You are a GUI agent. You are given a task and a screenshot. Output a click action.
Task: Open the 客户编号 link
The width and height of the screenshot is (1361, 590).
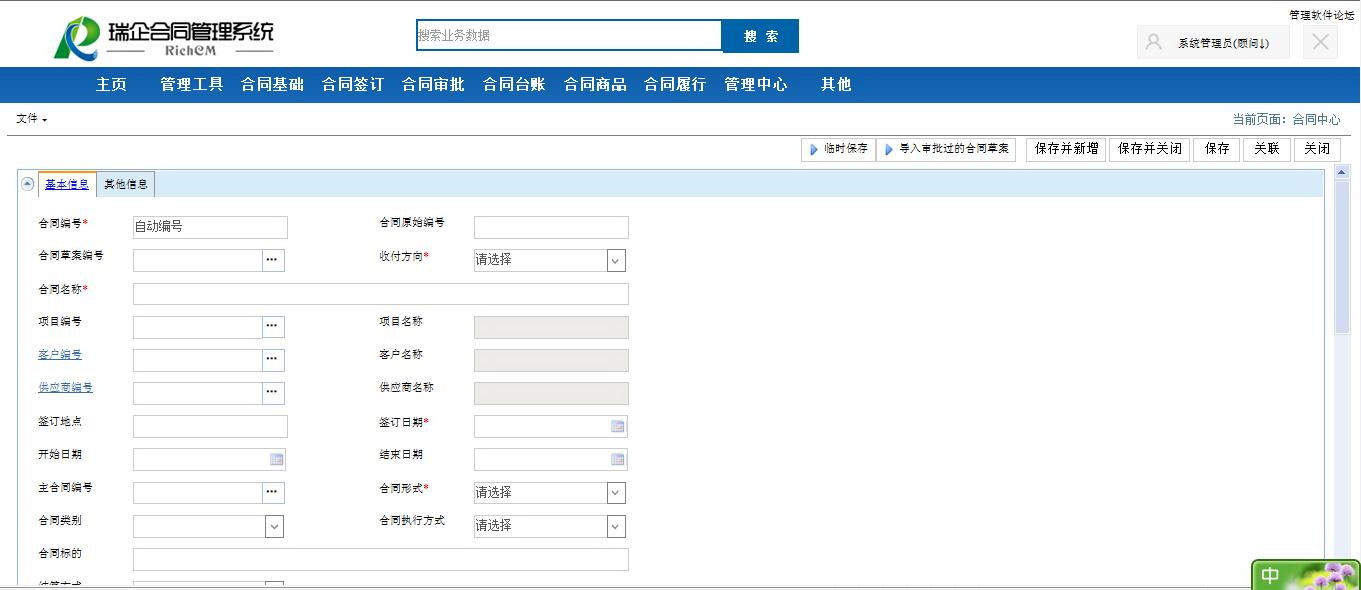[60, 355]
